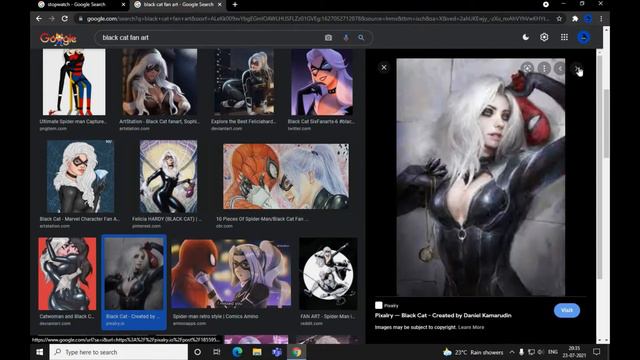
Task: Open Google quick settings gear
Action: click(544, 37)
